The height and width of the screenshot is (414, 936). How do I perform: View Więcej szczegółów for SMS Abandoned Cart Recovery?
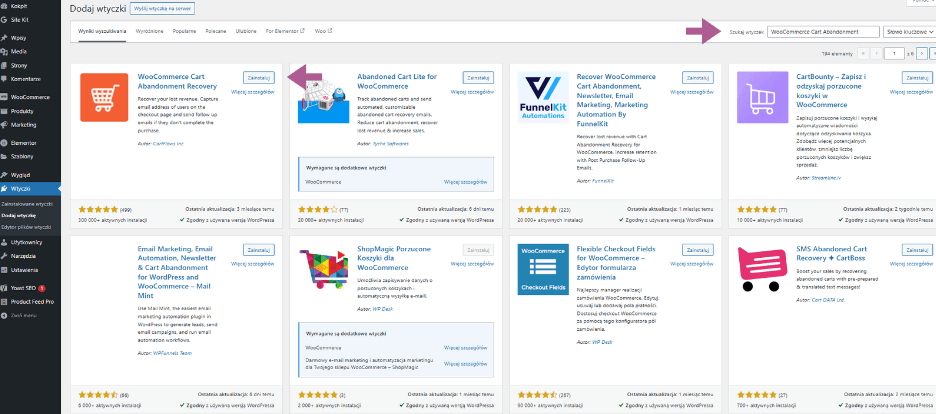(912, 263)
